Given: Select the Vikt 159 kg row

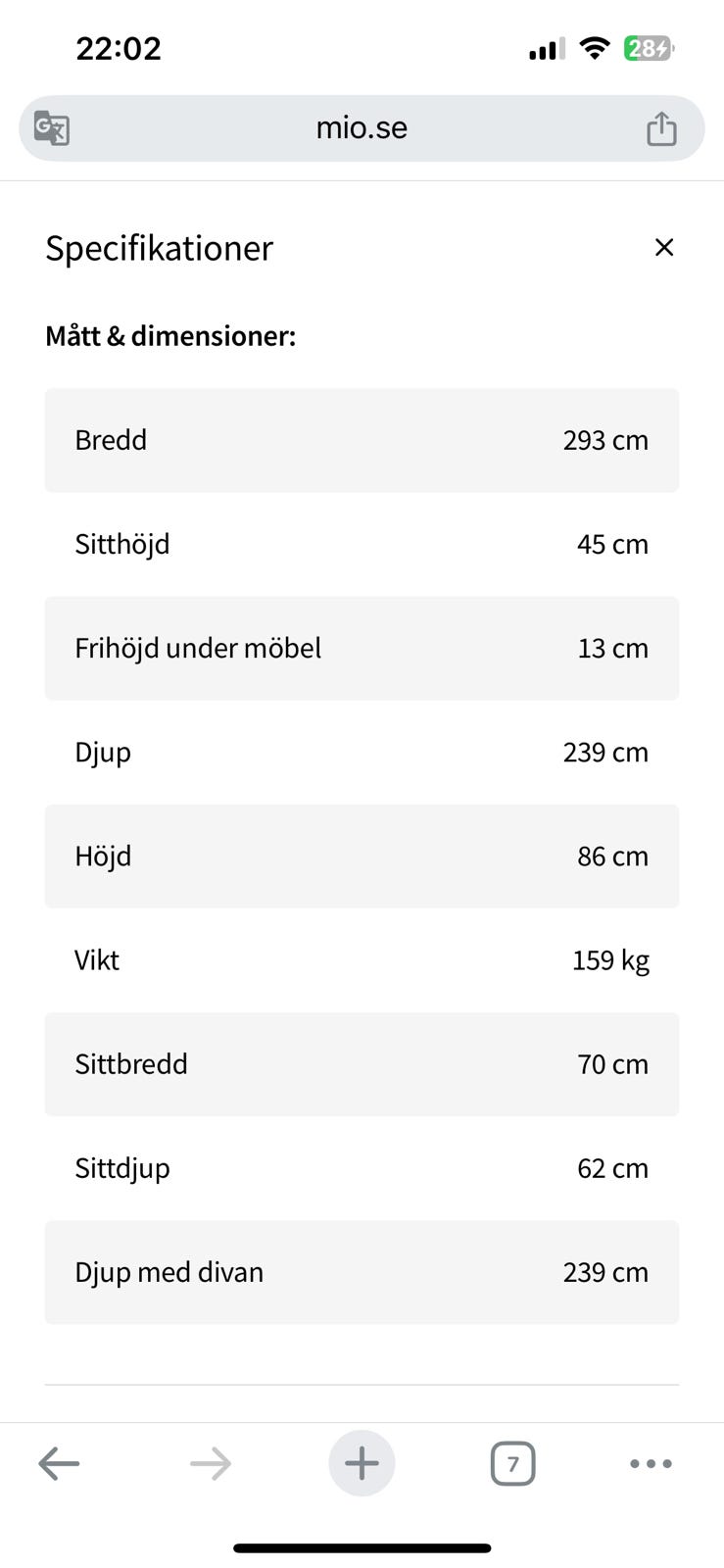Looking at the screenshot, I should 362,959.
